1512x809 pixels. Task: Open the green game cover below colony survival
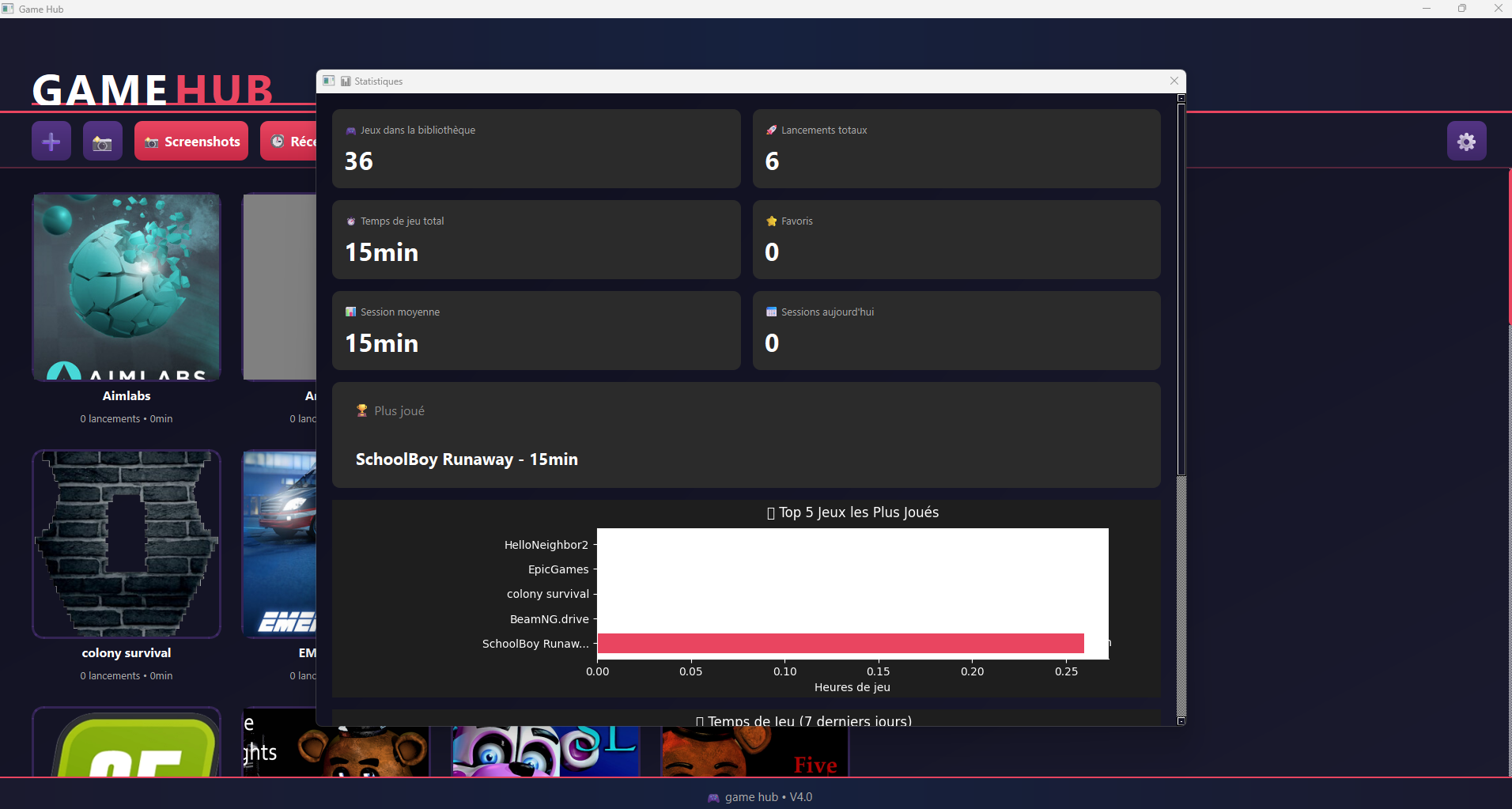tap(127, 742)
